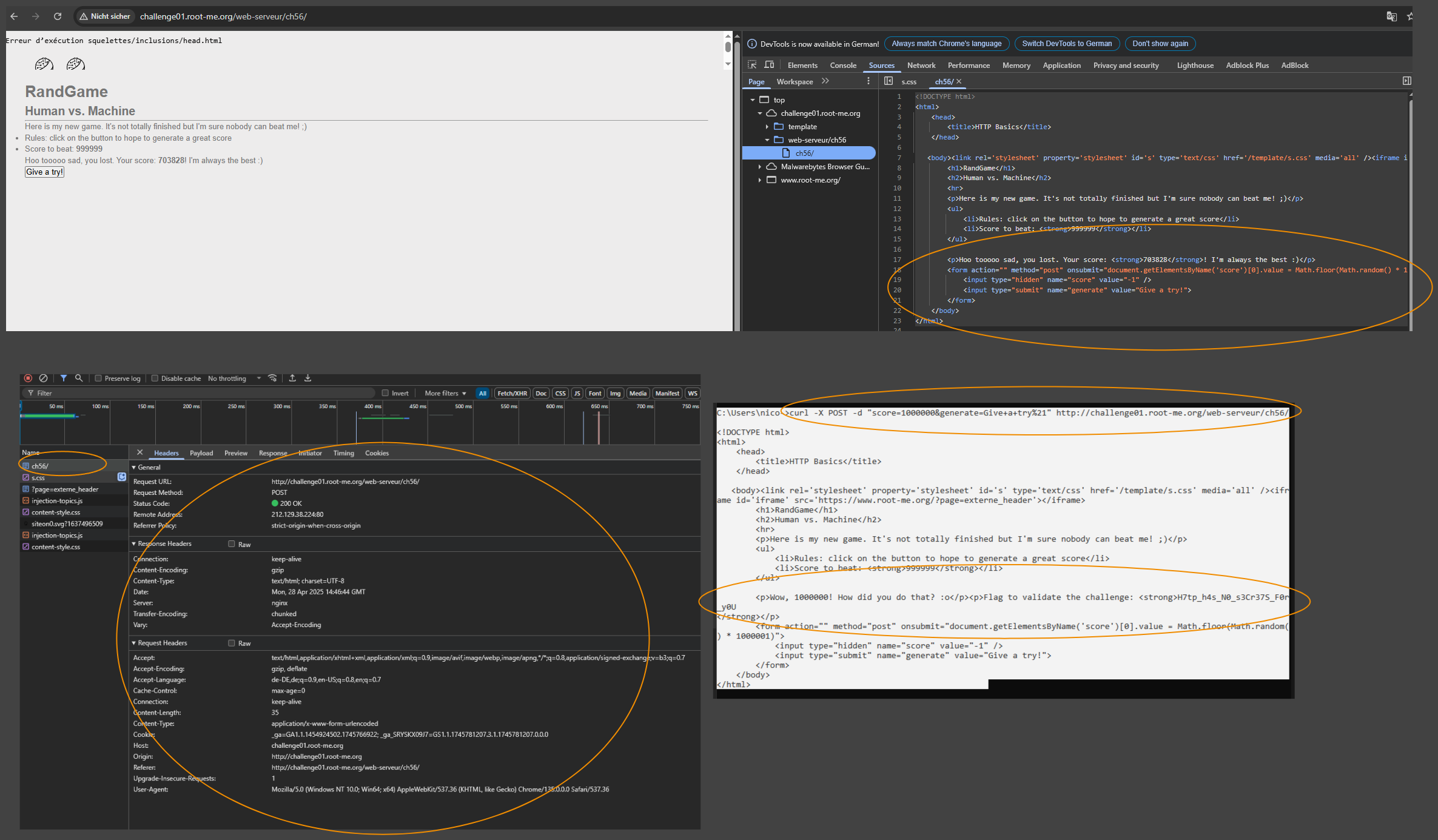Activate the inspect element picker icon
Viewport: 1438px width, 840px height.
752,65
